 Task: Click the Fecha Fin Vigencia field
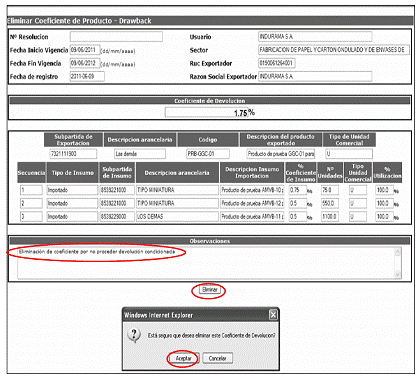pyautogui.click(x=85, y=63)
